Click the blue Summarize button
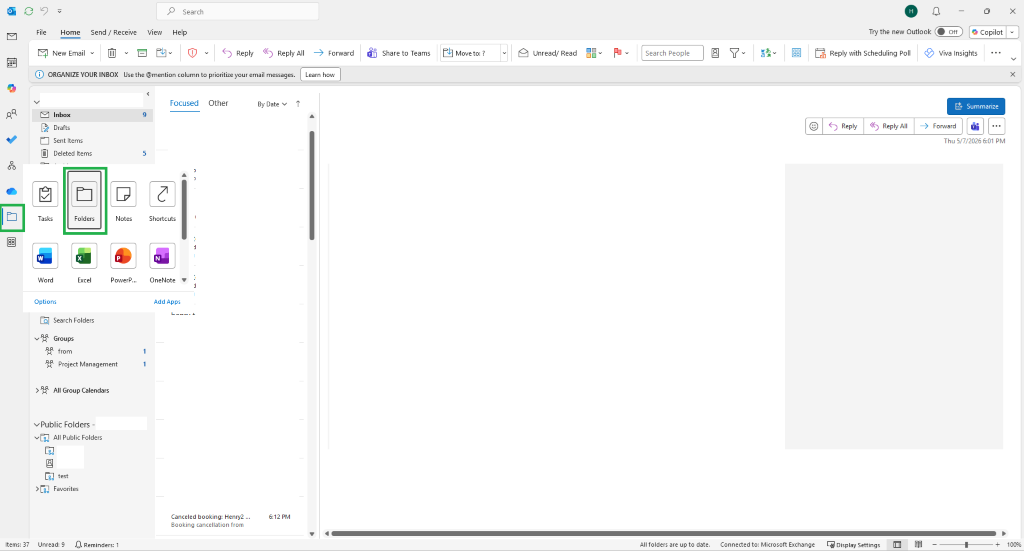1024x551 pixels. click(x=976, y=106)
